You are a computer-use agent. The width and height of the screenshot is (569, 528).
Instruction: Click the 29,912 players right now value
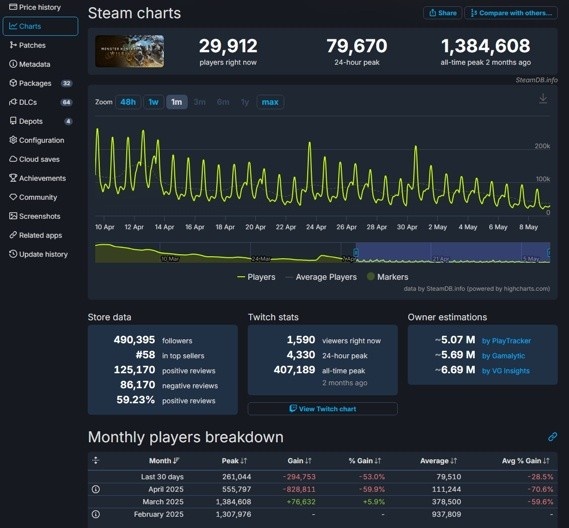(228, 46)
